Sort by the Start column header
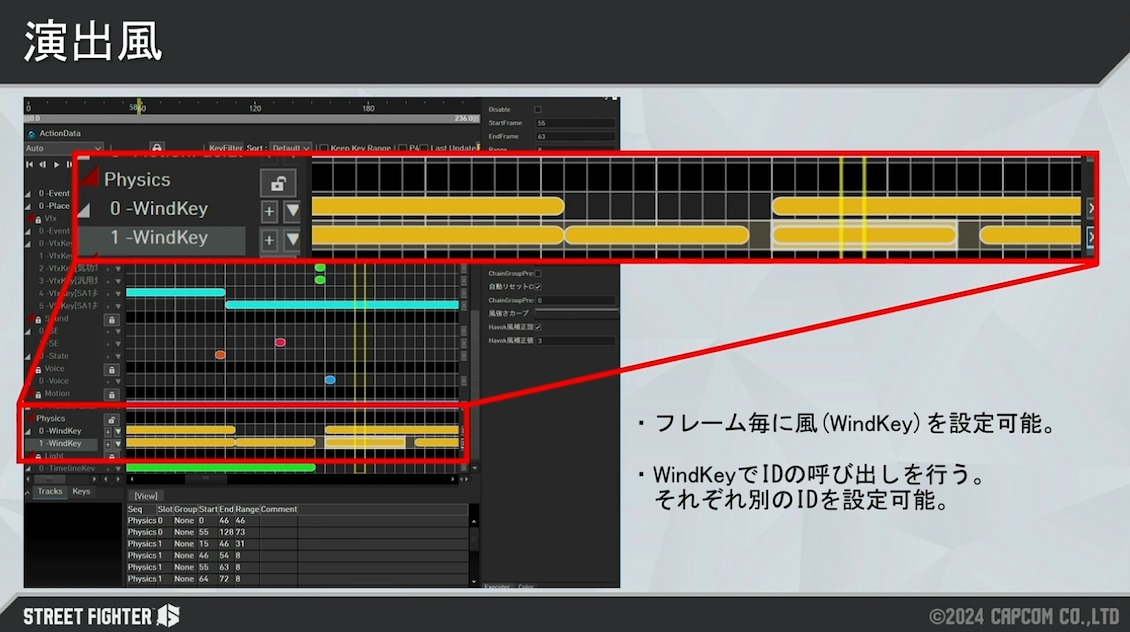1130x632 pixels. pos(208,509)
